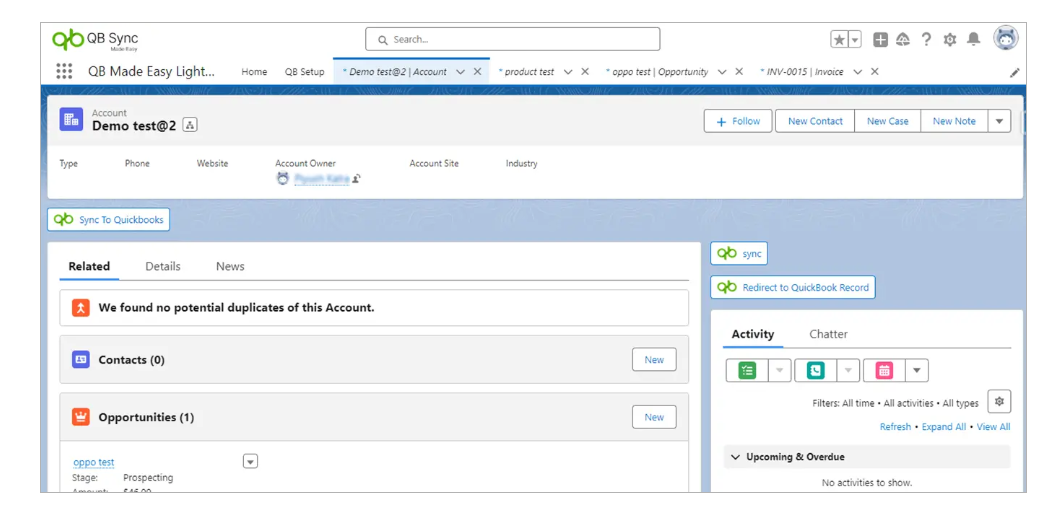Open more actions dropdown beside New Note
Image resolution: width=1063 pixels, height=525 pixels.
tap(999, 121)
